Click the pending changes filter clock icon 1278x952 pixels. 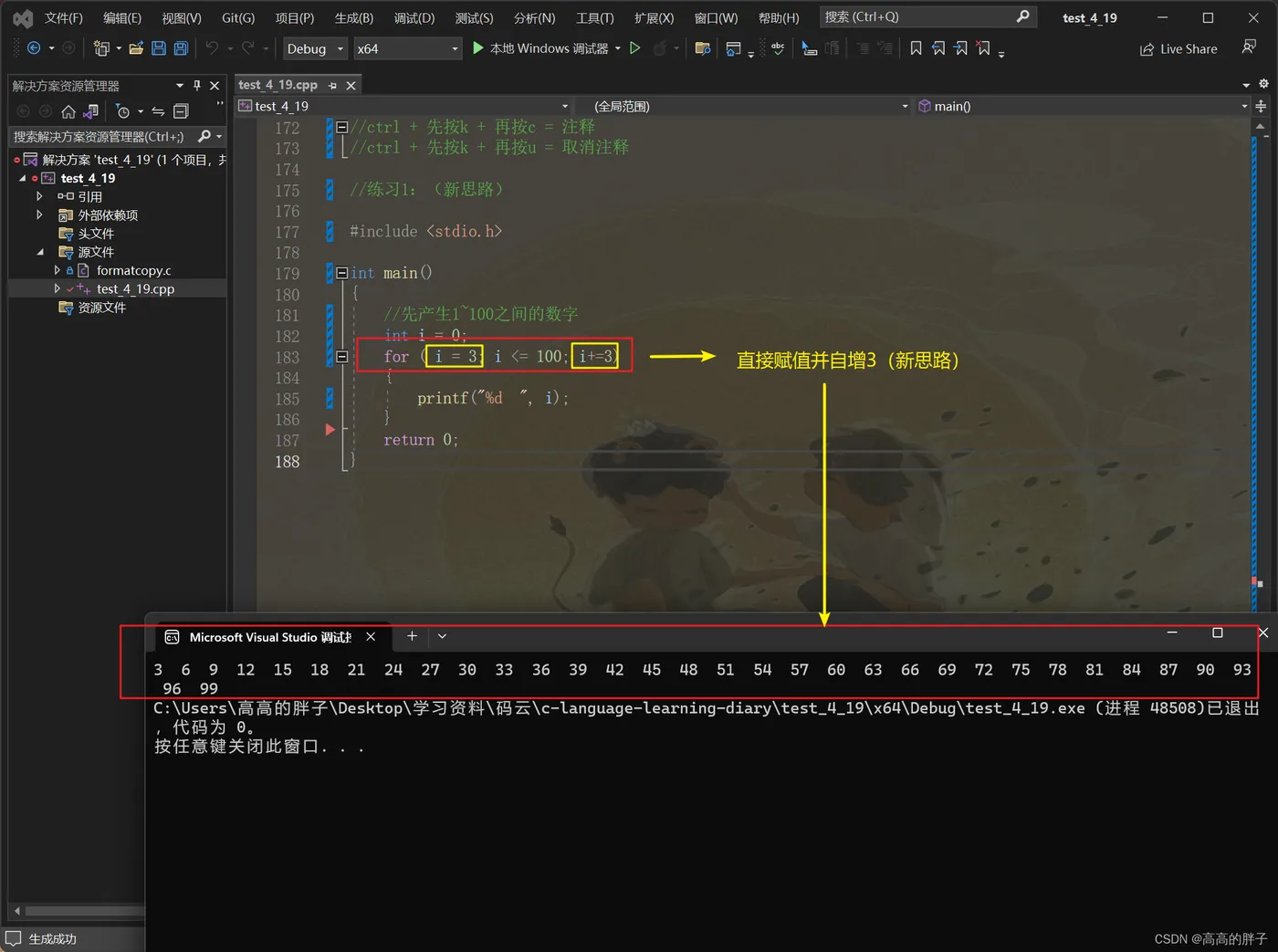click(123, 111)
